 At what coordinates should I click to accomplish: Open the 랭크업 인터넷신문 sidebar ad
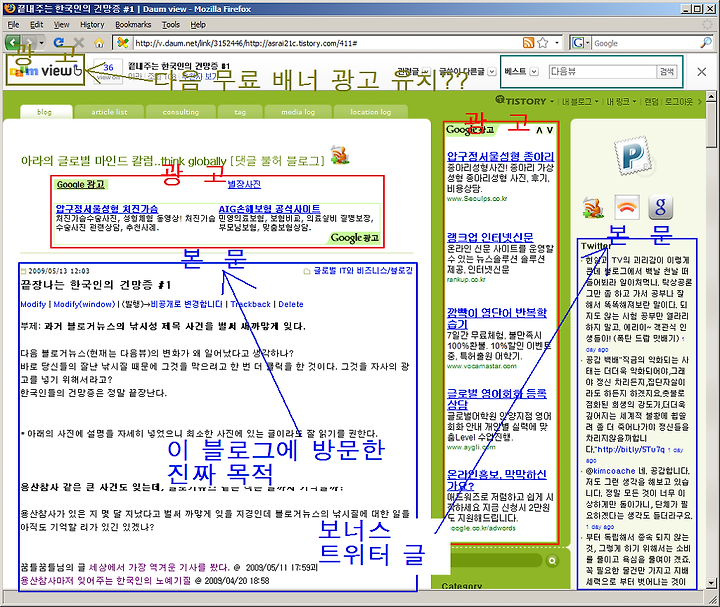490,237
